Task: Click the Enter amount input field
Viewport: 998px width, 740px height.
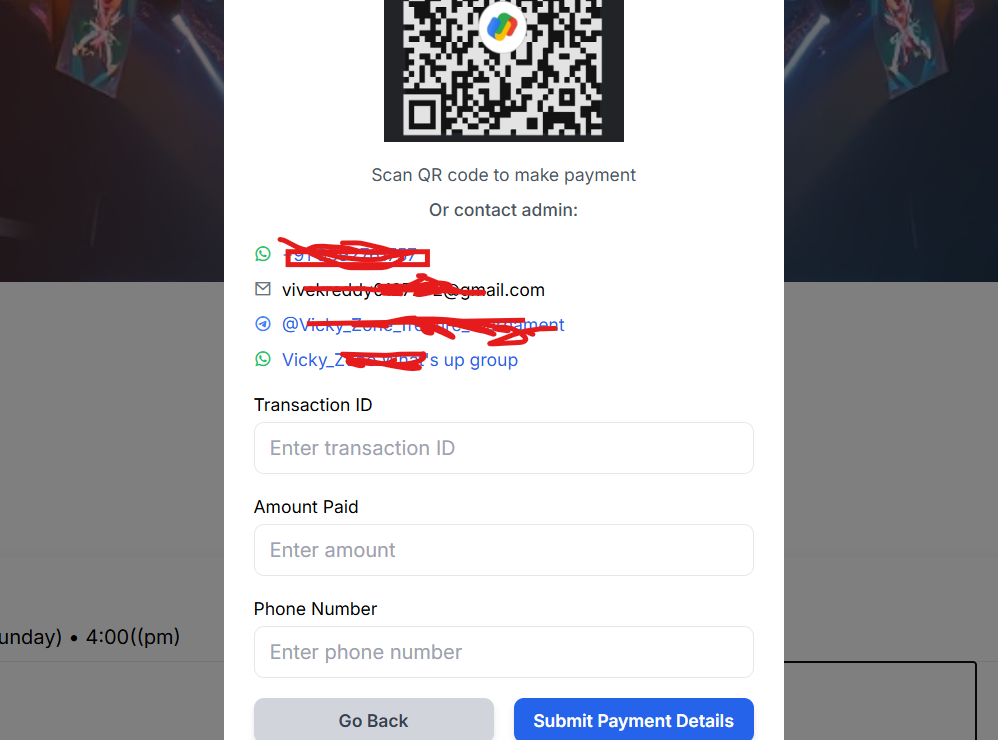Action: pos(503,550)
